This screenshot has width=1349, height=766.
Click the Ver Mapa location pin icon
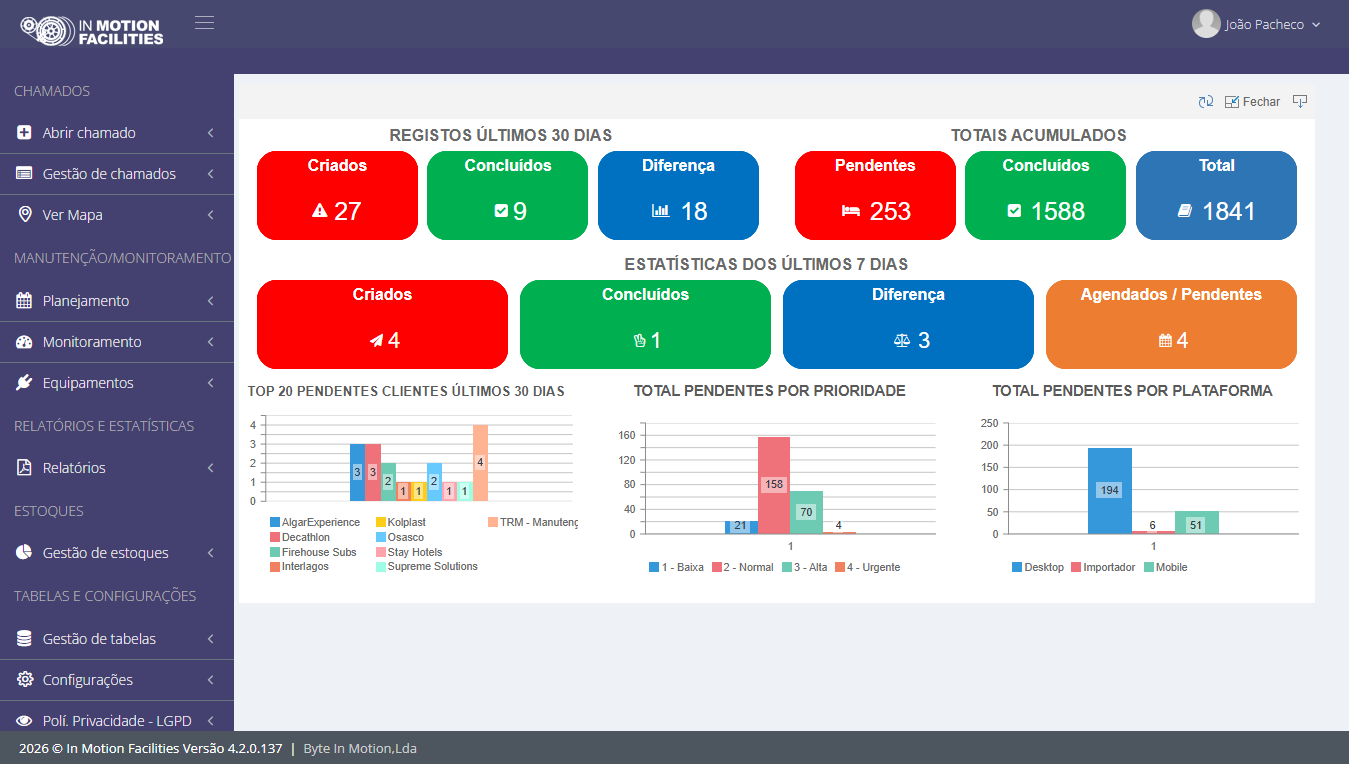24,214
